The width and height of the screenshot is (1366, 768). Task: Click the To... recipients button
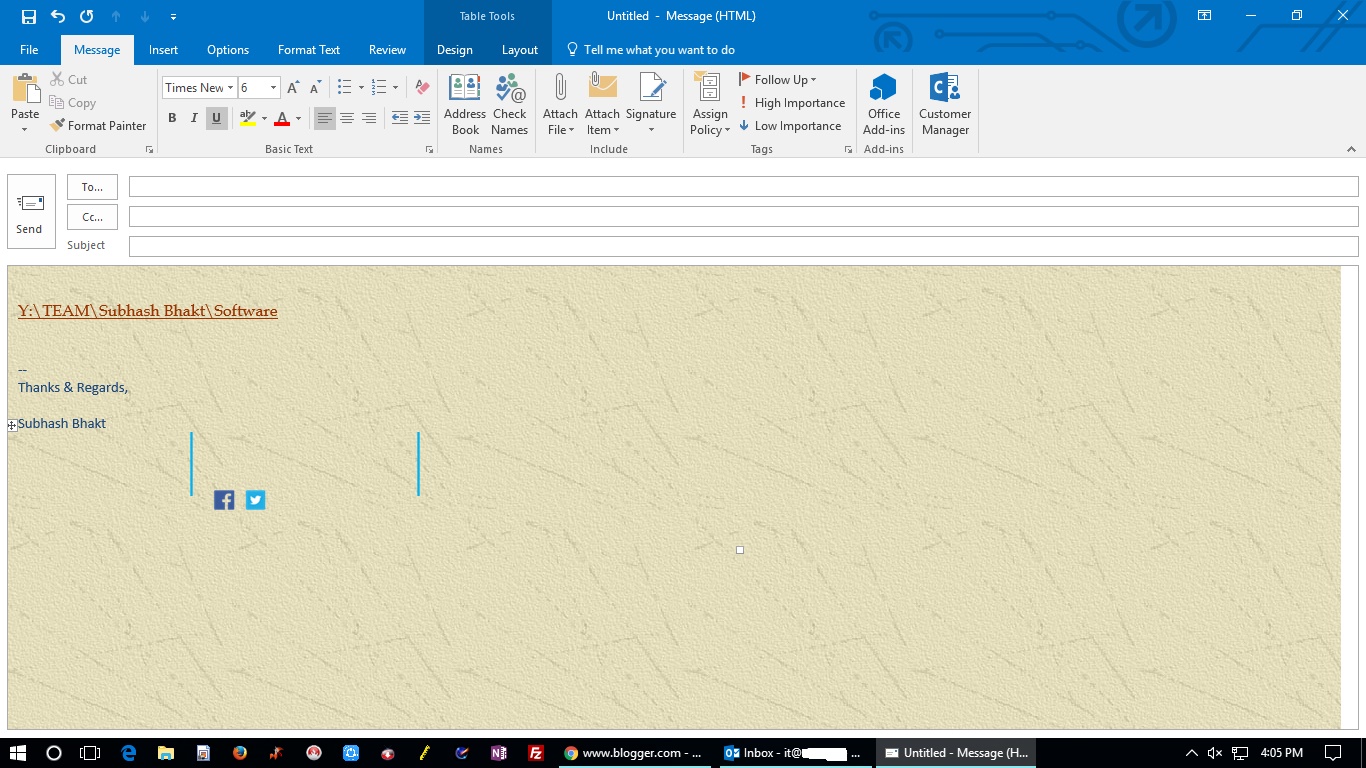tap(92, 187)
